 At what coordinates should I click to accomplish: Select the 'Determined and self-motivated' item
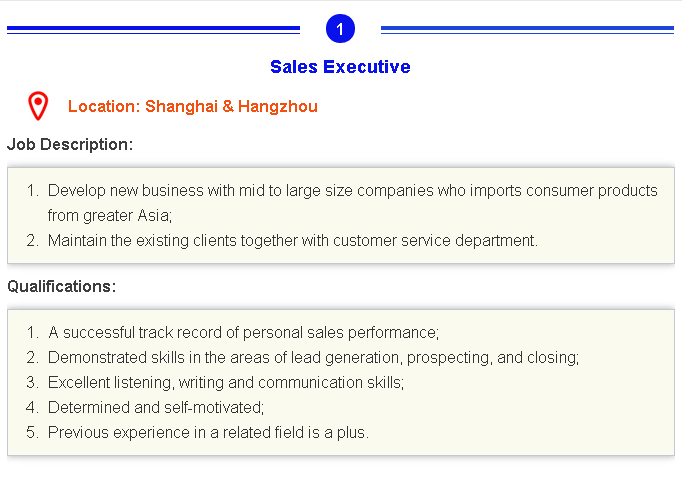[145, 407]
